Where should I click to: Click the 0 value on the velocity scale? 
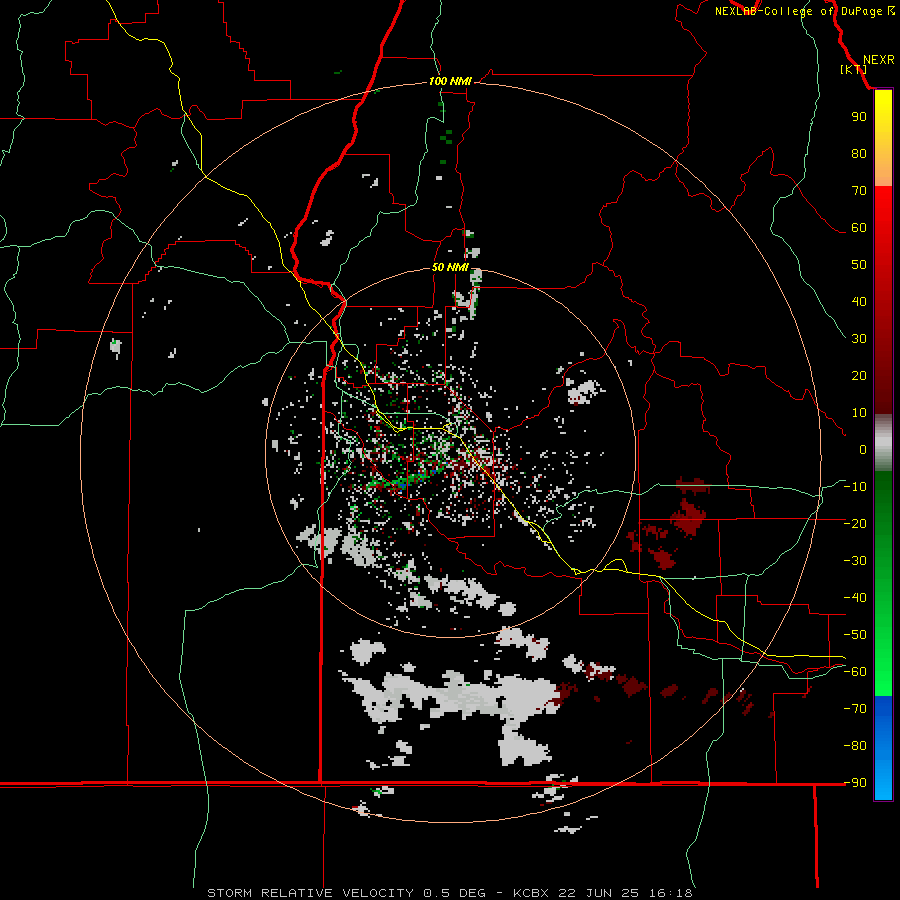point(863,449)
